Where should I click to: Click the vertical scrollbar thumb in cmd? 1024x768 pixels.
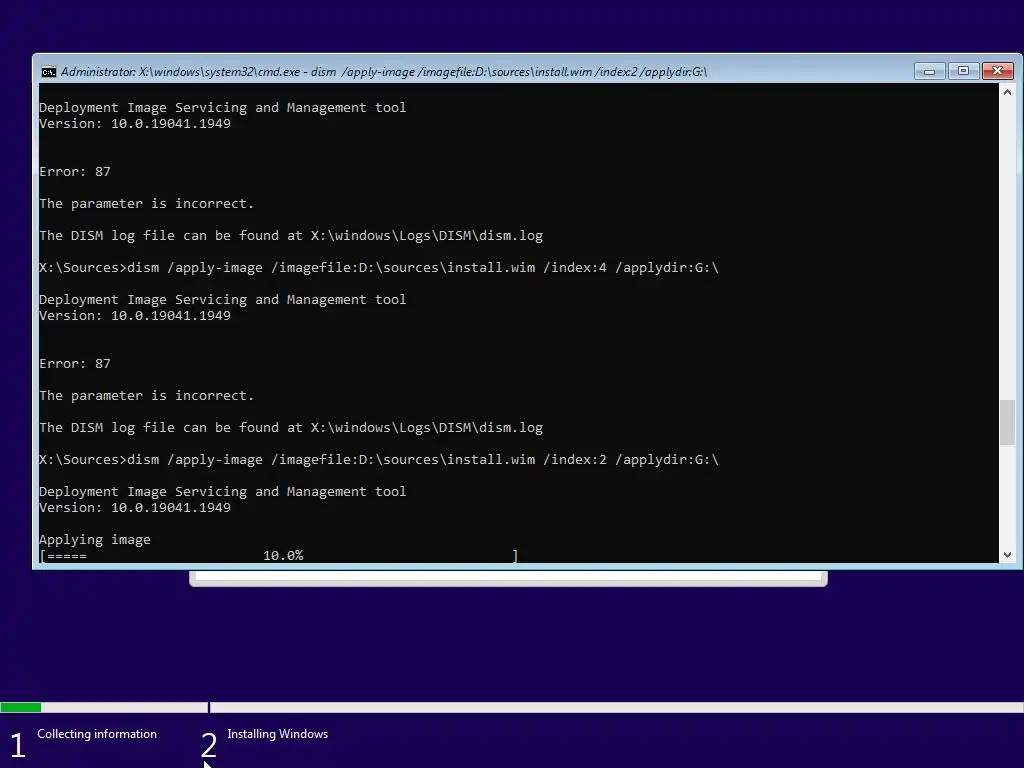1007,423
